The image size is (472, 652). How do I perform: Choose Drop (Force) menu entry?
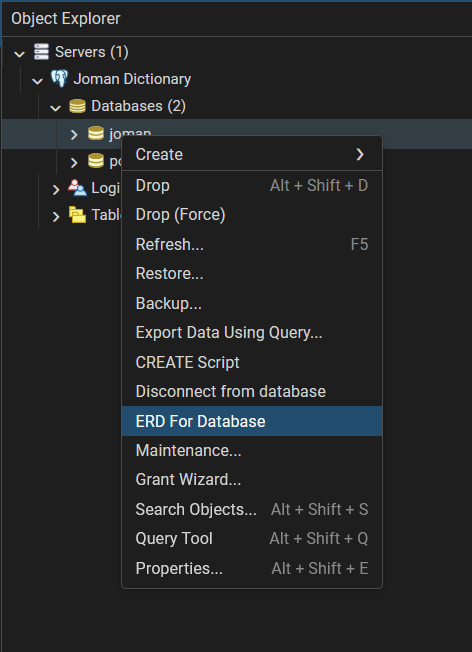(x=252, y=215)
